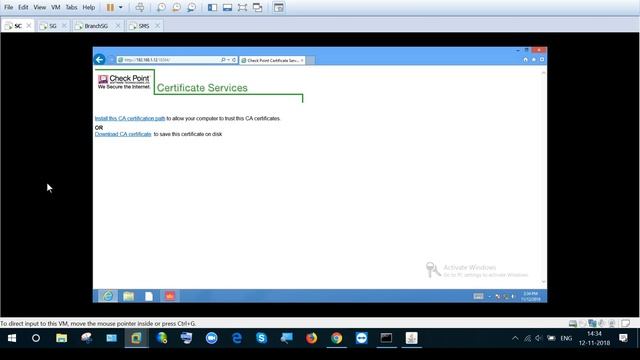
Task: Click the Check Point logo
Action: 124,82
